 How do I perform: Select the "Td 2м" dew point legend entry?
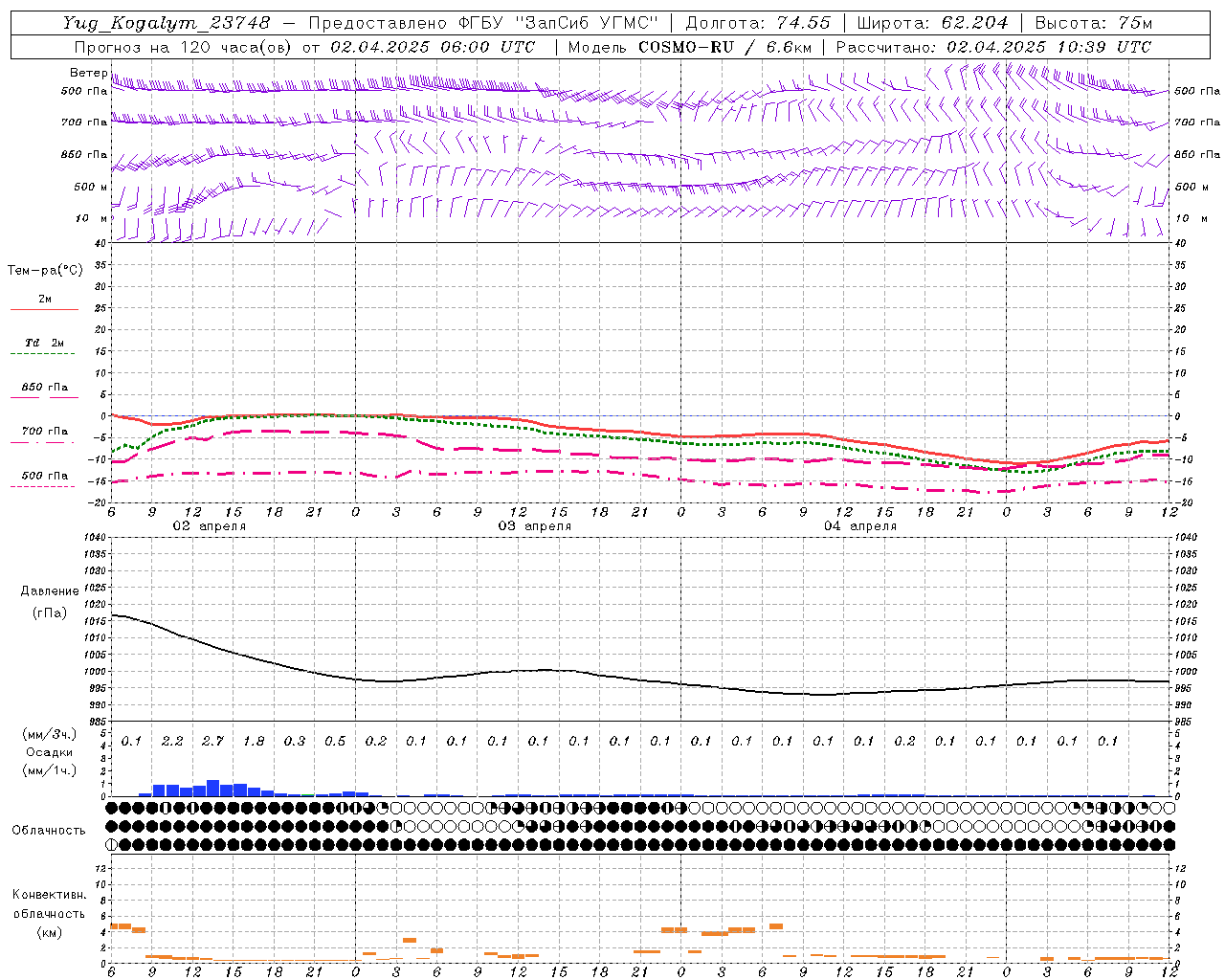pyautogui.click(x=44, y=343)
